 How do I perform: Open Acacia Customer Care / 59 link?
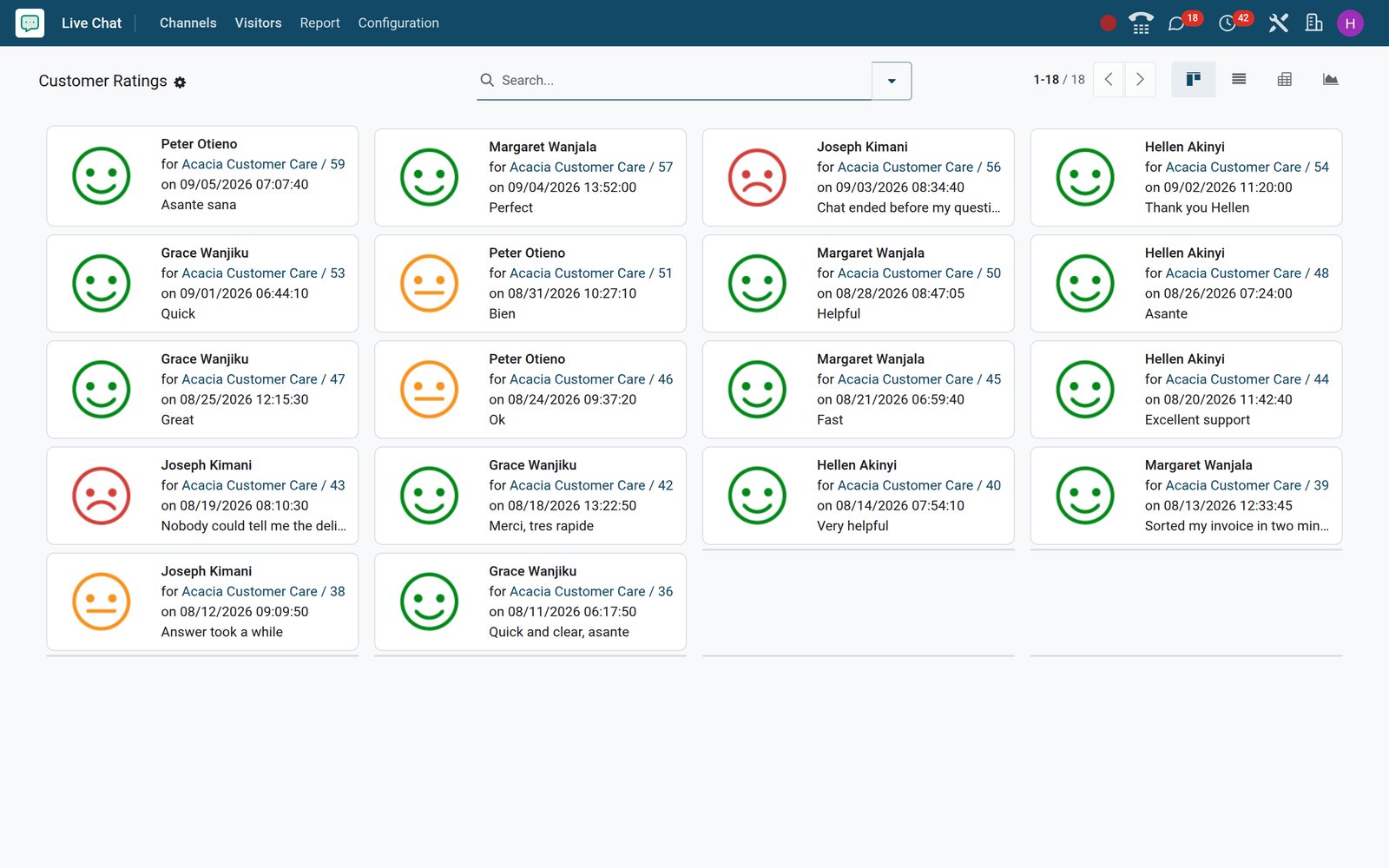263,164
